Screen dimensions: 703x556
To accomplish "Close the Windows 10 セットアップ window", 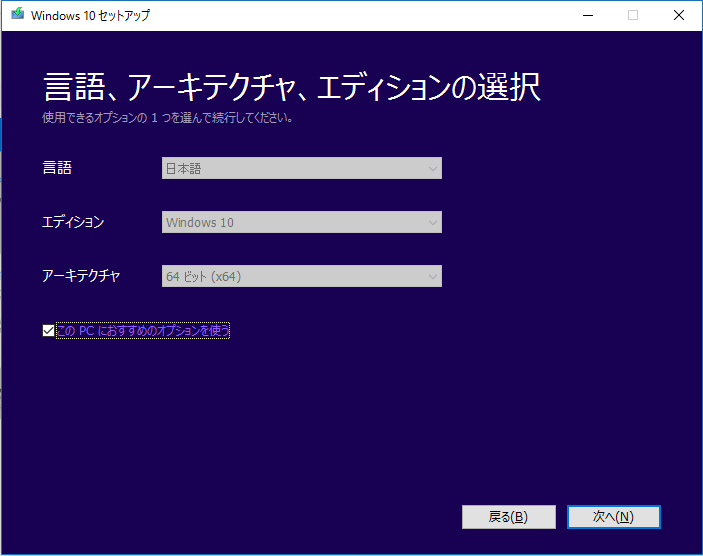I will pyautogui.click(x=679, y=15).
